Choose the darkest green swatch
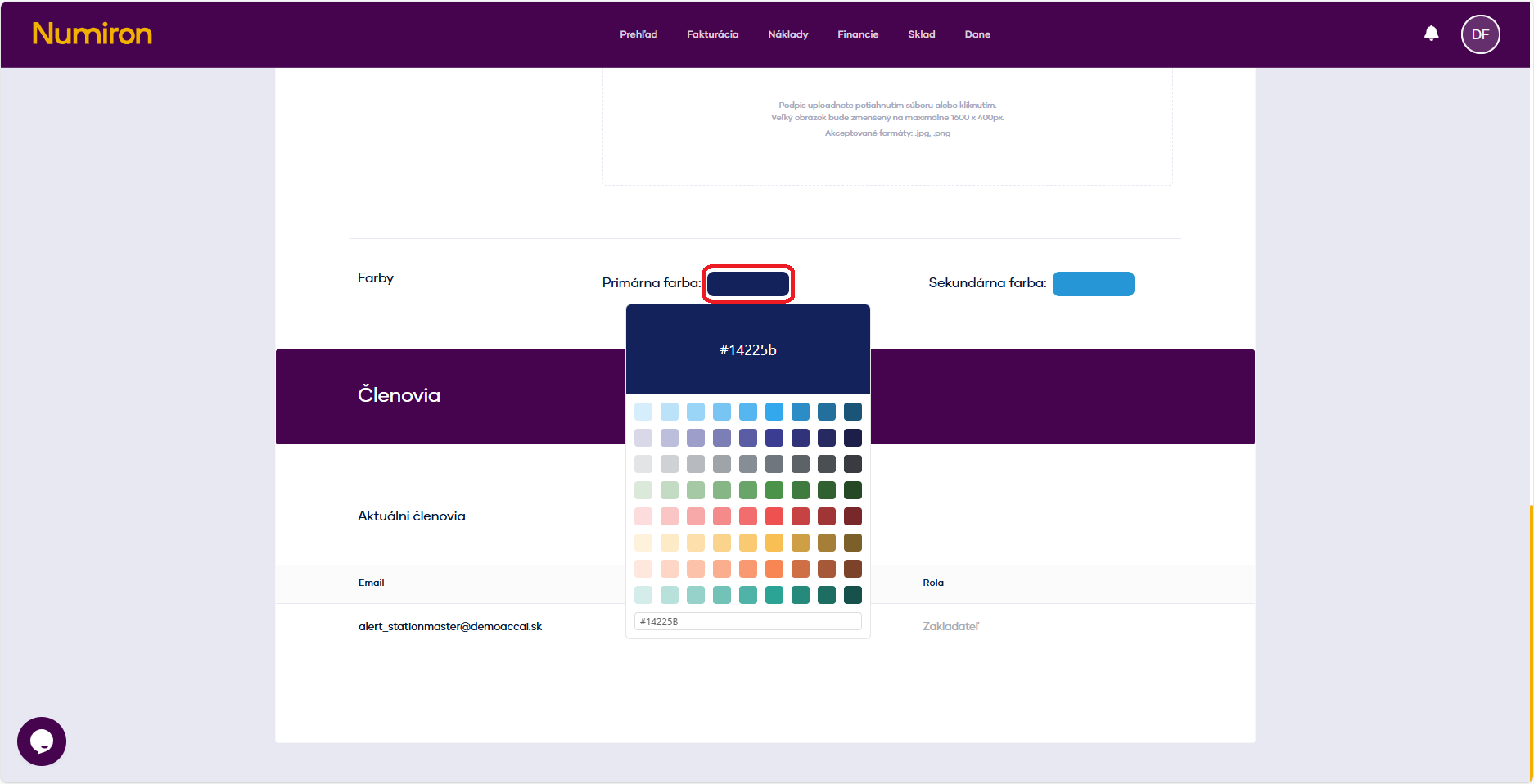The image size is (1534, 784). [x=853, y=490]
